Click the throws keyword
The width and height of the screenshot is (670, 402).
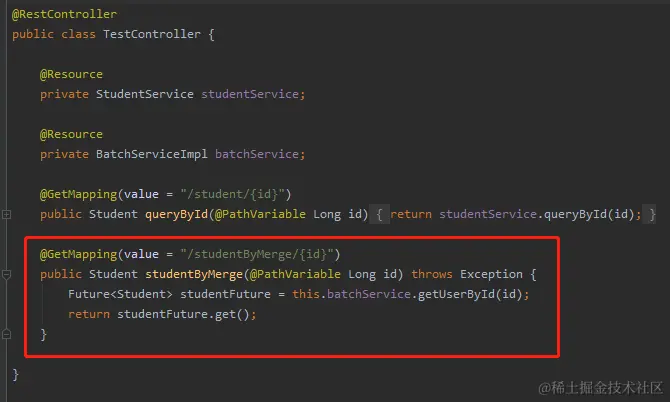(432, 274)
